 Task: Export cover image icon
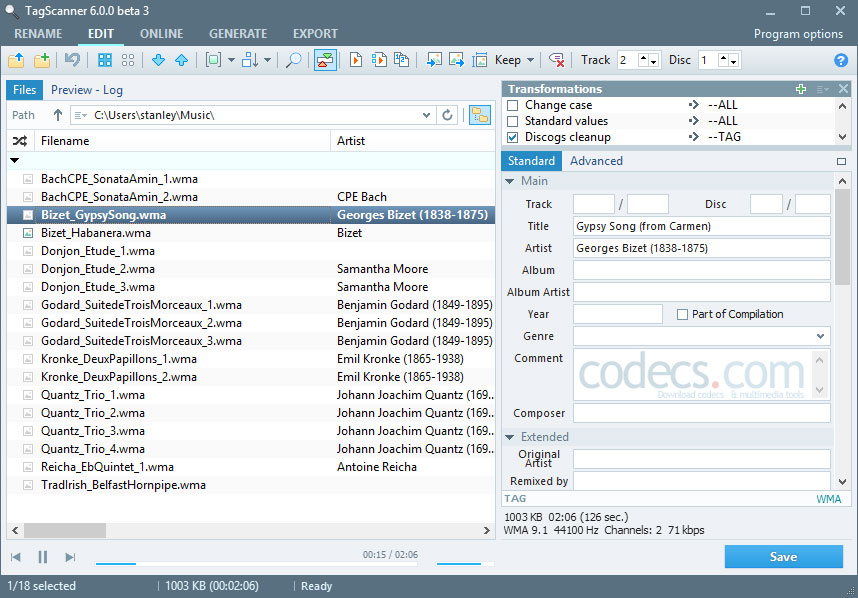coord(456,60)
